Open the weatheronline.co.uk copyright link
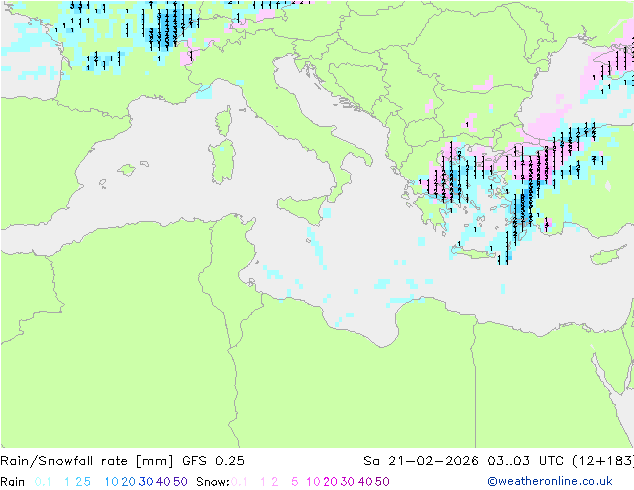The height and width of the screenshot is (490, 634). [x=550, y=482]
